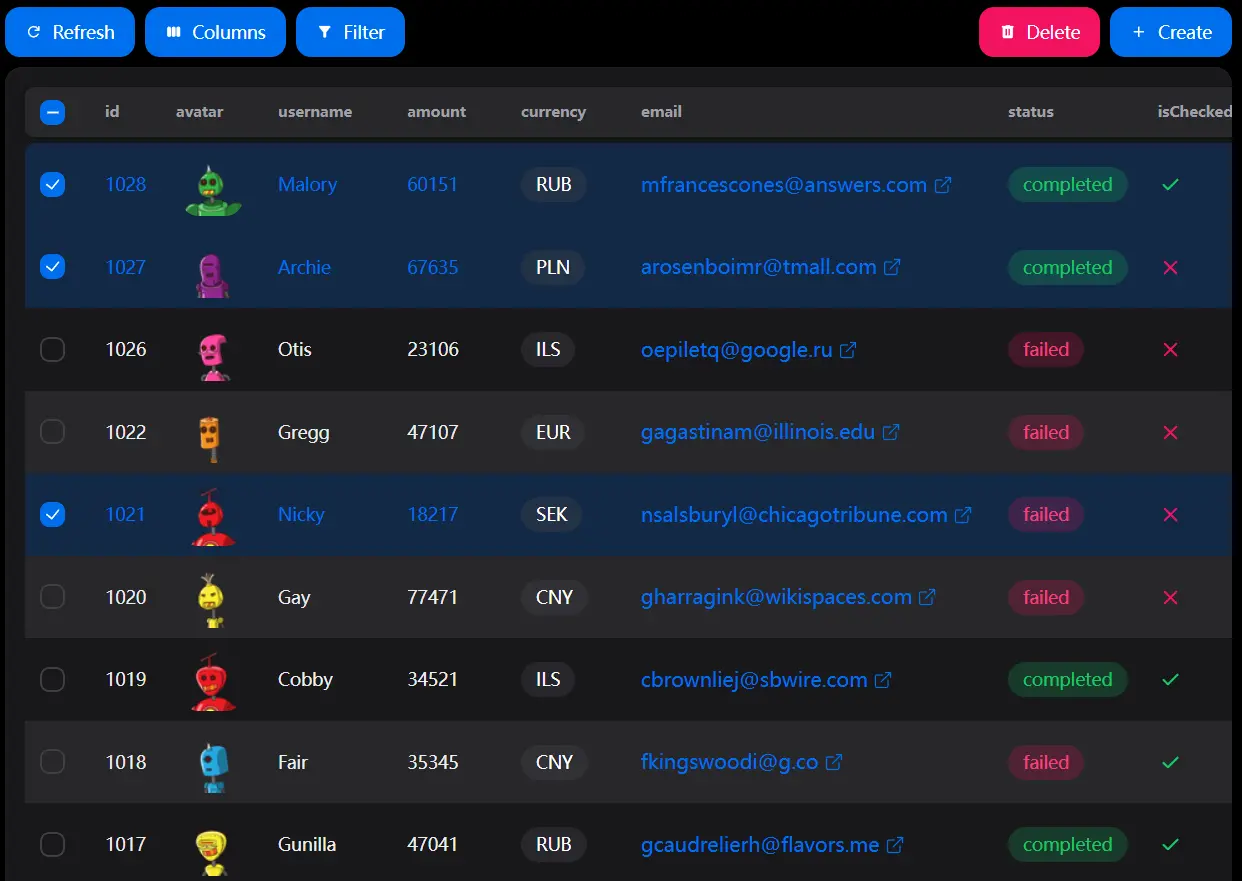The height and width of the screenshot is (881, 1242).
Task: Click the red X icon in Otis's row
Action: (x=1170, y=350)
